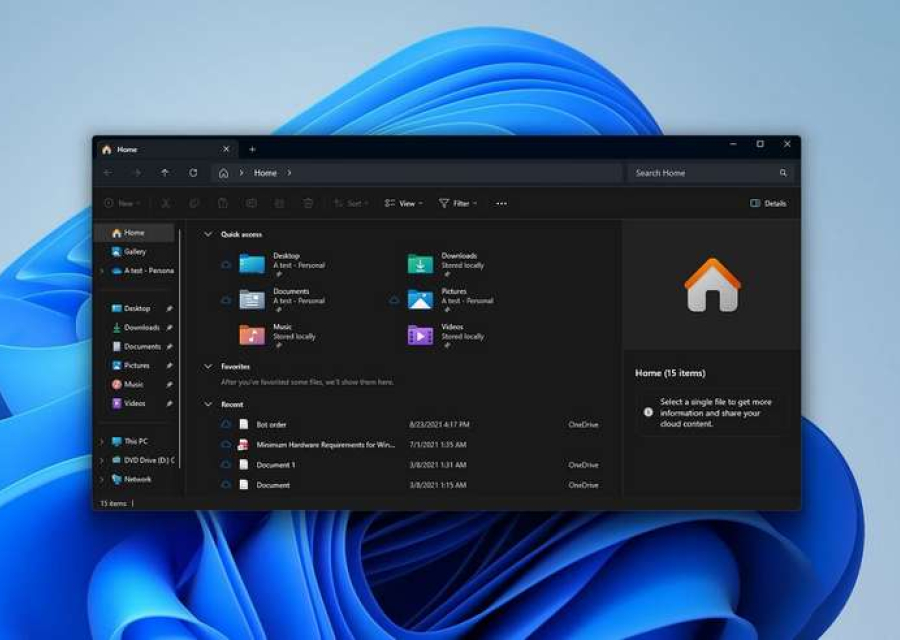The image size is (900, 640).
Task: Unpin the Pictures sidebar entry
Action: (x=168, y=365)
